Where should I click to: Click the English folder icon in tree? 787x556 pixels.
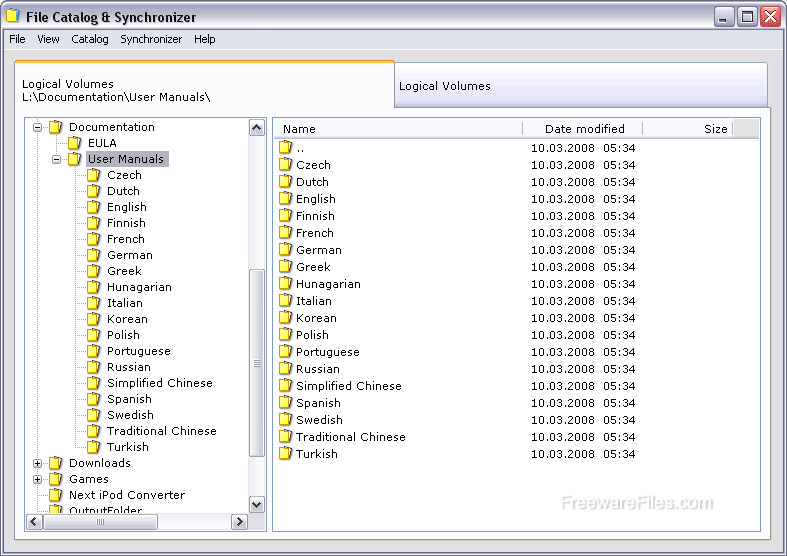pyautogui.click(x=93, y=207)
